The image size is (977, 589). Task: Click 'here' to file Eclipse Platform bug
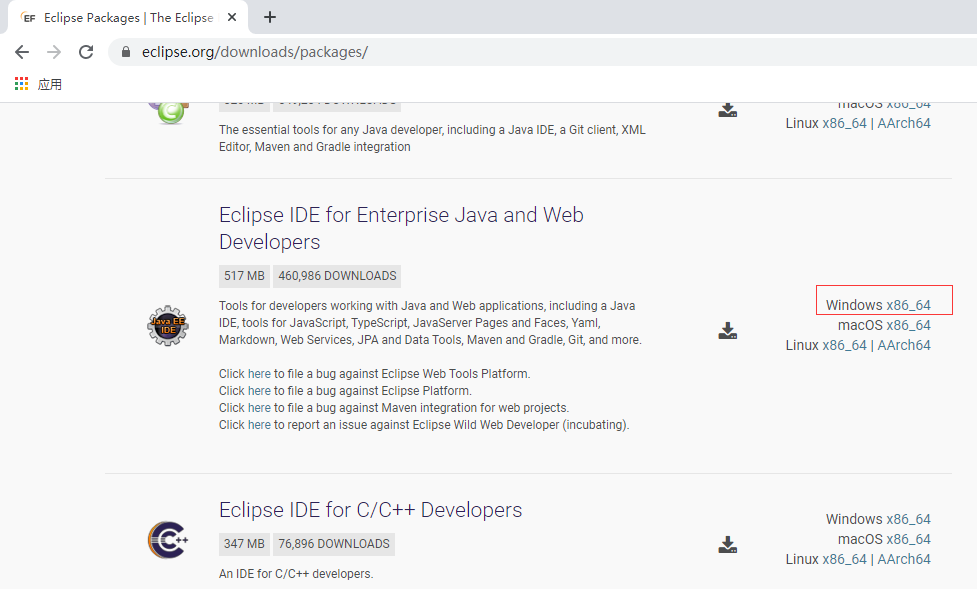(259, 391)
